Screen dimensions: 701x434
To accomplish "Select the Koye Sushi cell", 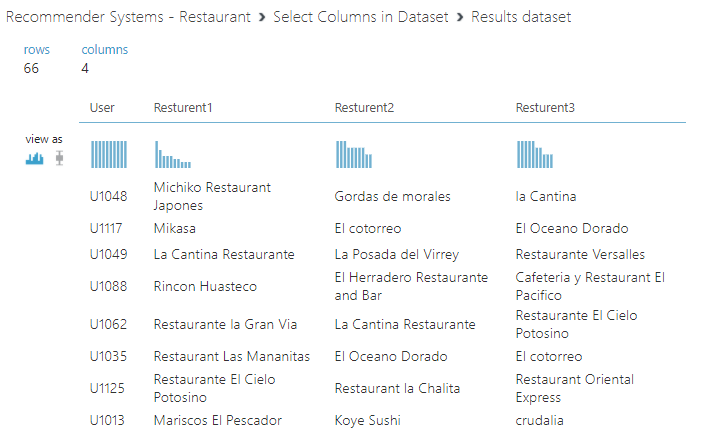I will [x=367, y=420].
